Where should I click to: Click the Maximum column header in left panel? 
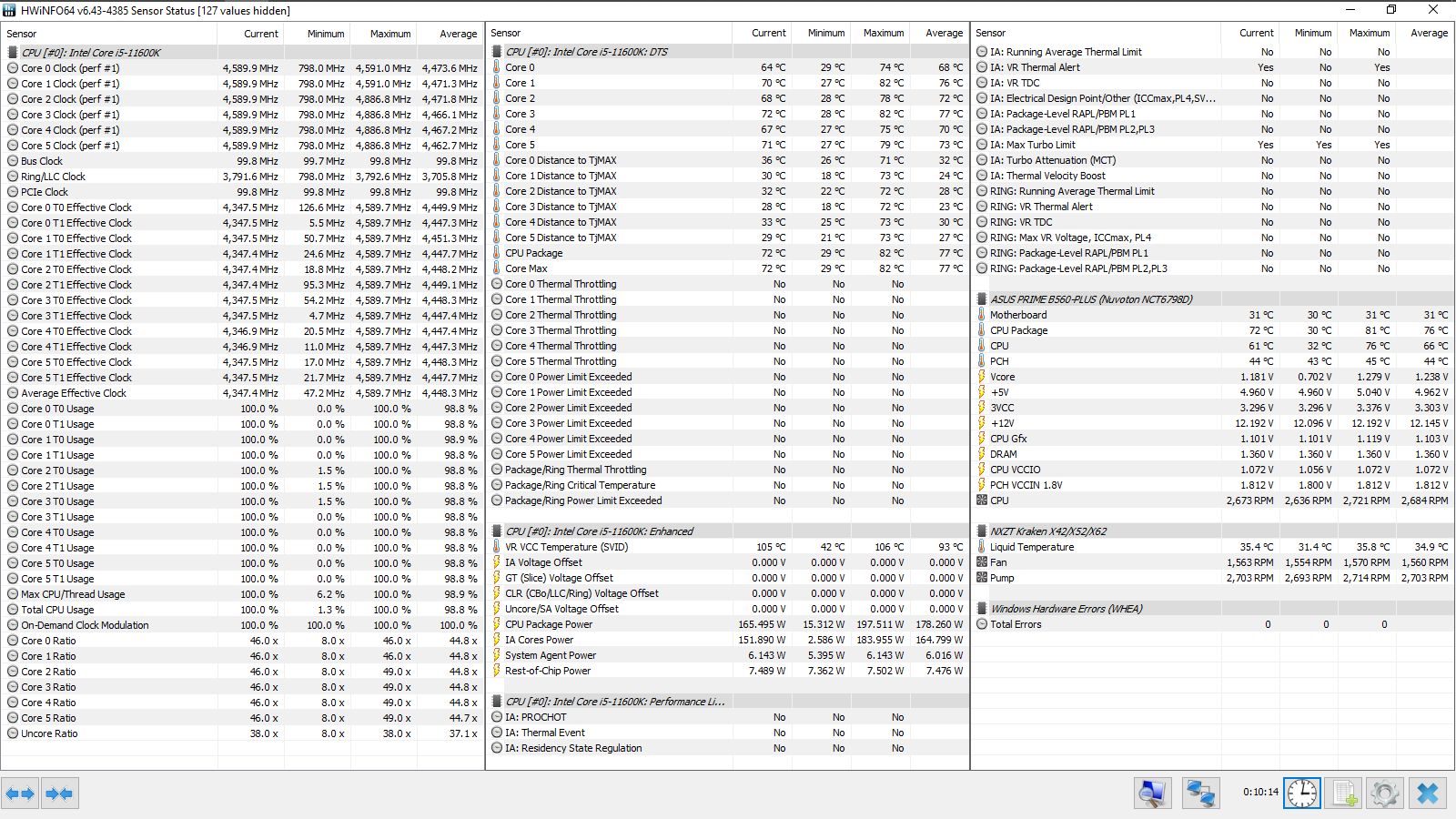tap(390, 34)
